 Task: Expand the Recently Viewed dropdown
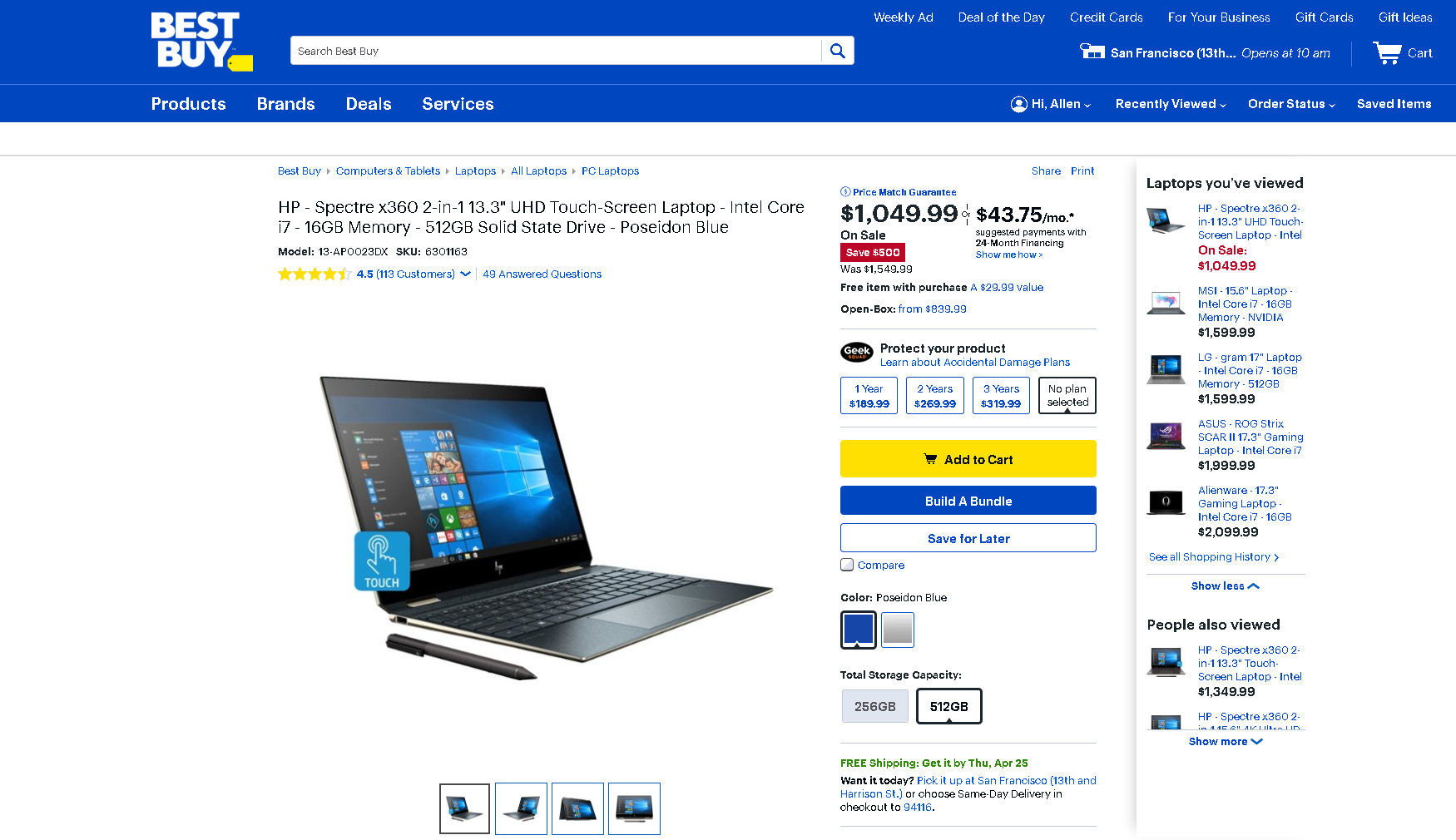[1171, 104]
